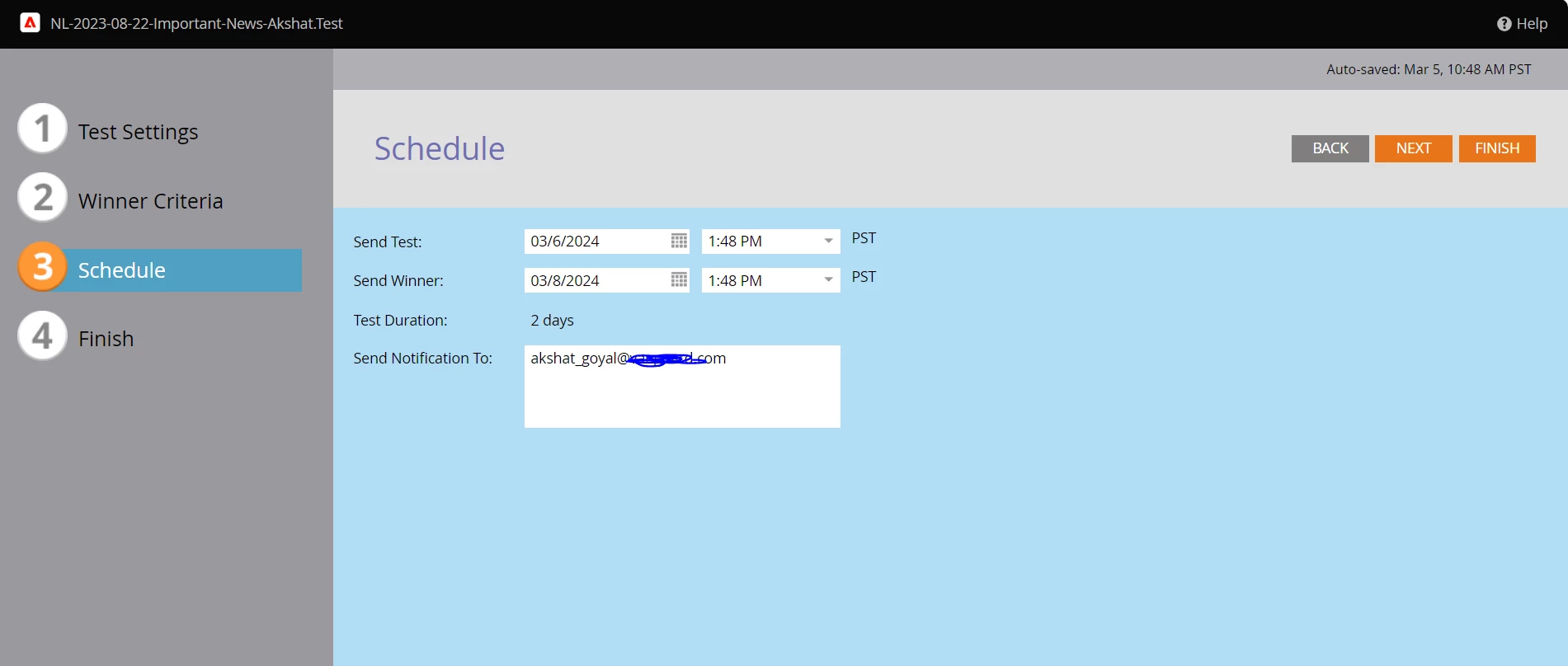Click the 'Send Notification To:' label
Image resolution: width=1568 pixels, height=666 pixels.
tap(422, 358)
